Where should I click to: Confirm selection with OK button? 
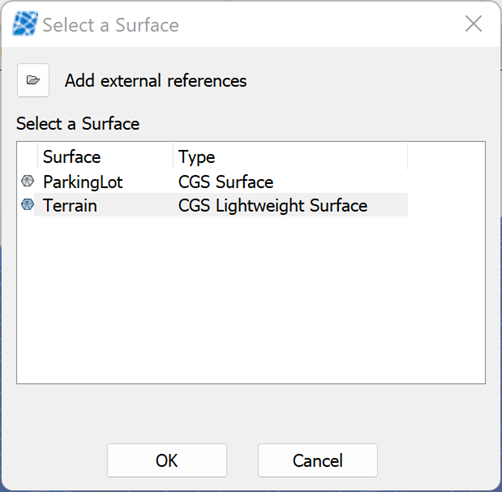(167, 460)
